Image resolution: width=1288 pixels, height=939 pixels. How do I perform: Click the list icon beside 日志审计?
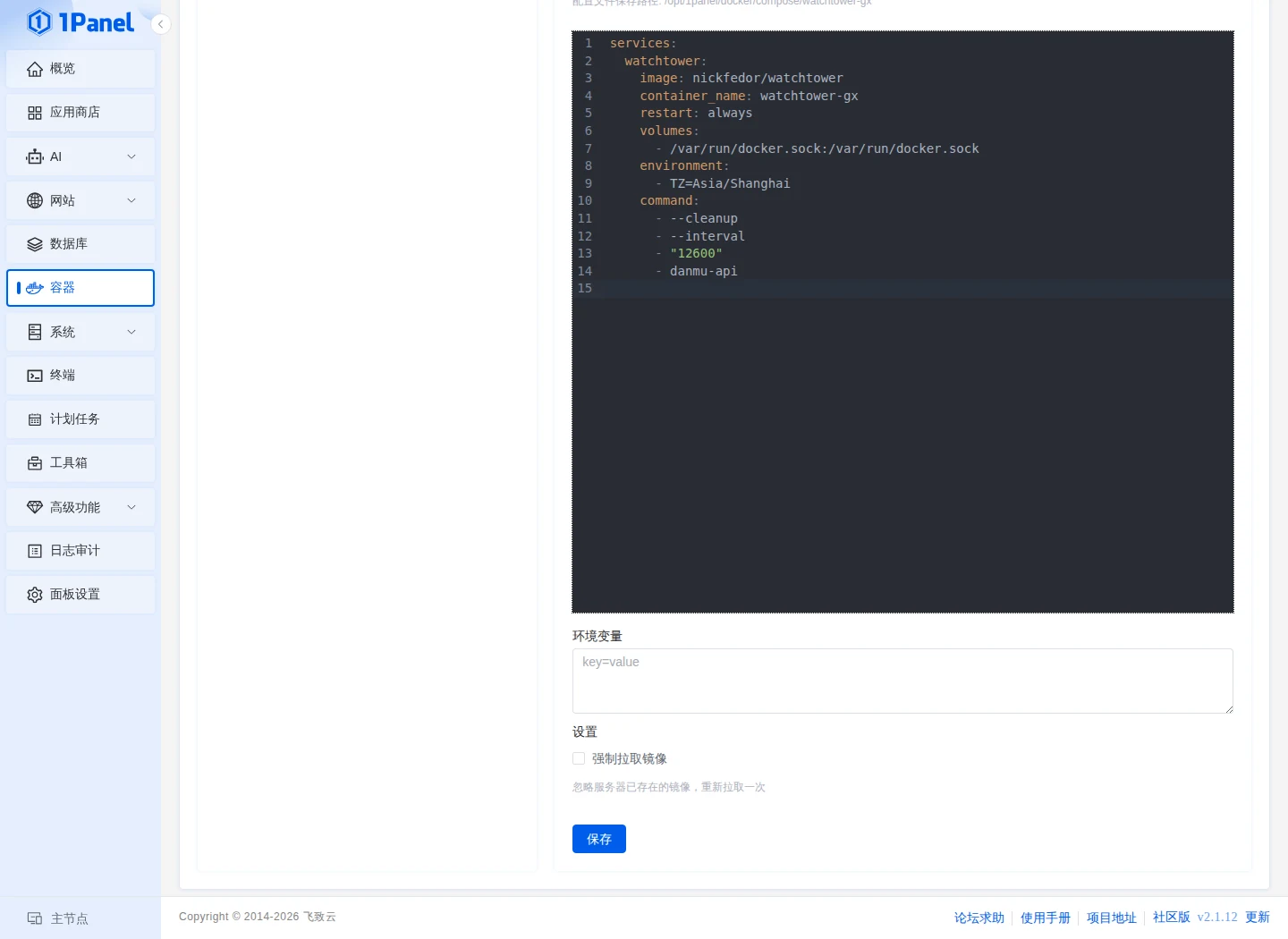click(35, 551)
